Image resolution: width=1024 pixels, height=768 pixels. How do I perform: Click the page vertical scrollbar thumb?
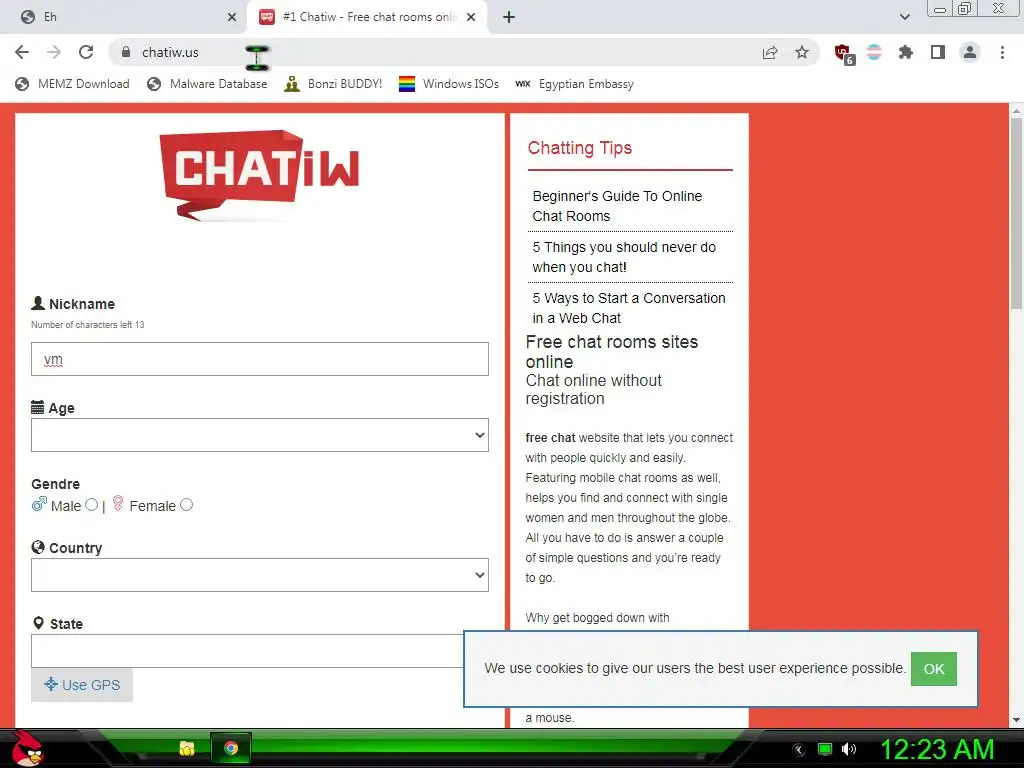1017,212
